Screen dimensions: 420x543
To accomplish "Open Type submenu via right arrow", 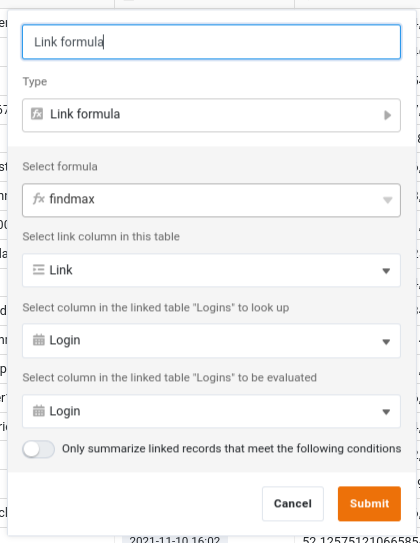I will click(387, 115).
